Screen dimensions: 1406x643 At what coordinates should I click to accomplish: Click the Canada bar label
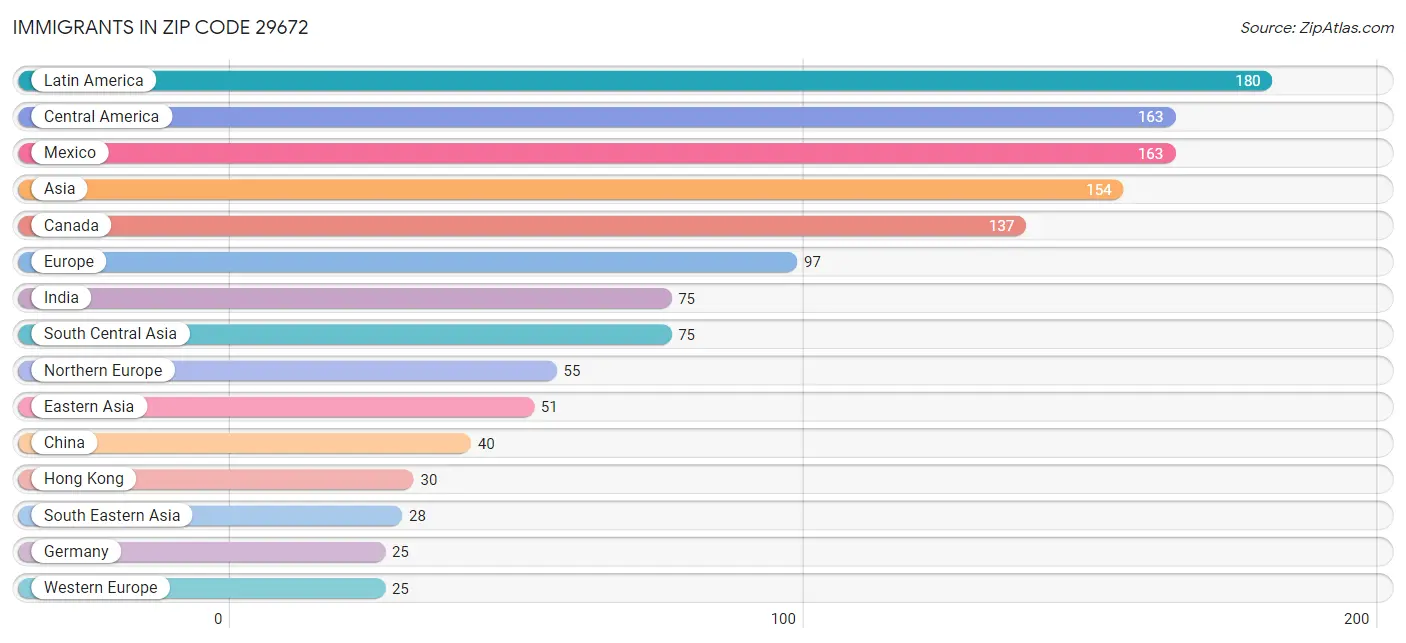coord(71,225)
